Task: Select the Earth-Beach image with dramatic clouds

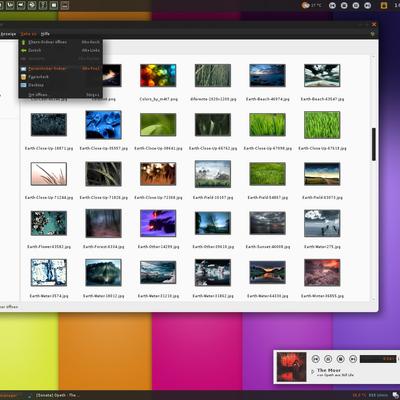Action: pos(322,75)
